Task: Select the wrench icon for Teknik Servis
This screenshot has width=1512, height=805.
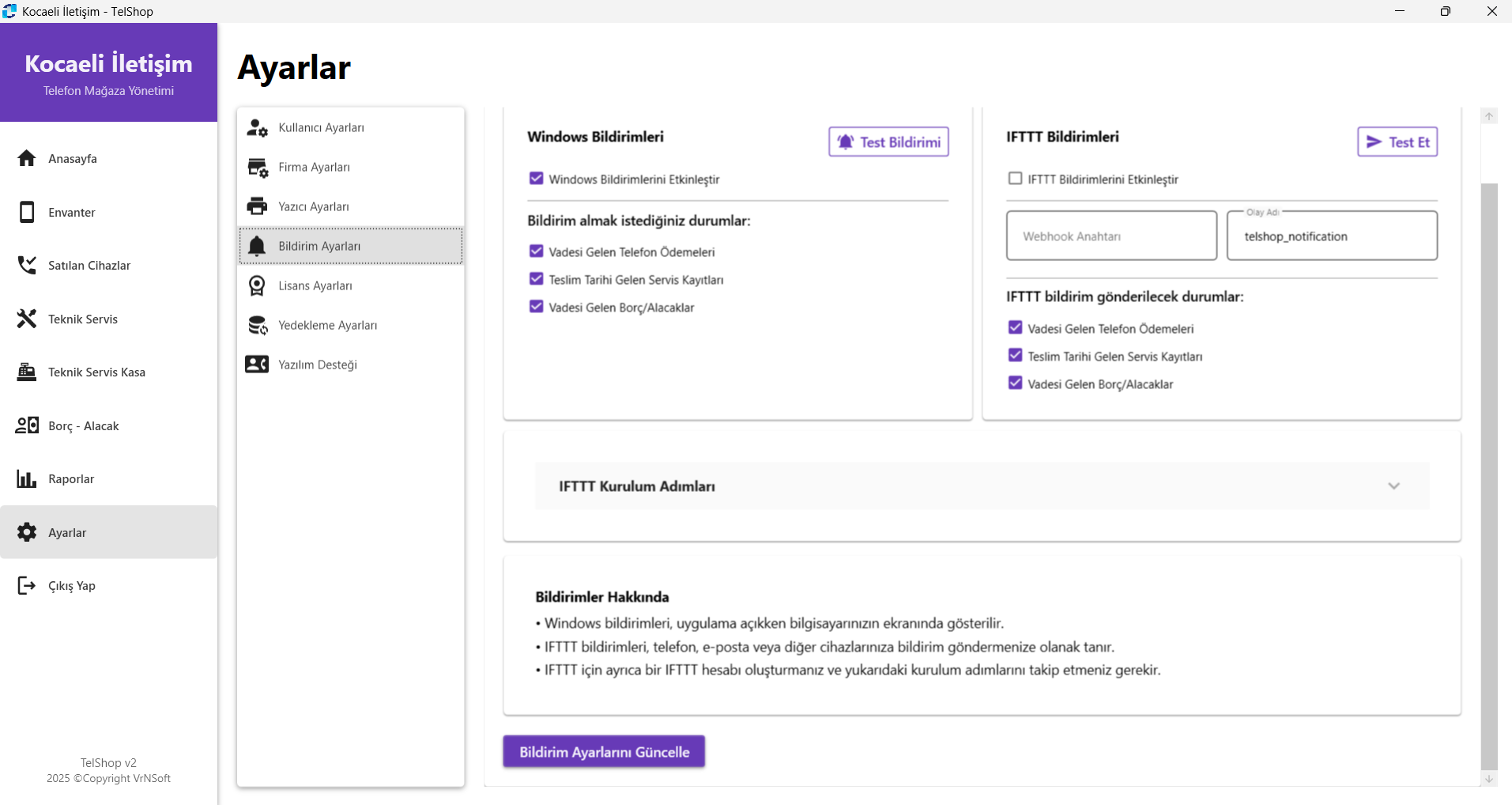Action: (x=27, y=319)
